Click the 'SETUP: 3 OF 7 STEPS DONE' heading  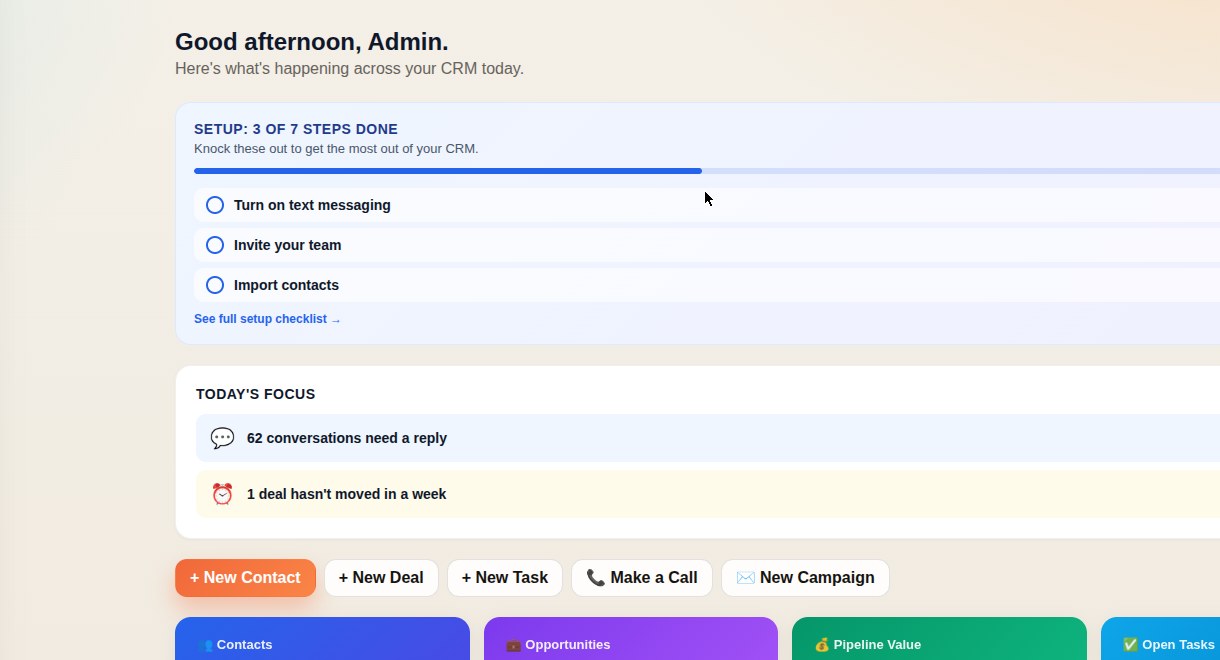296,129
